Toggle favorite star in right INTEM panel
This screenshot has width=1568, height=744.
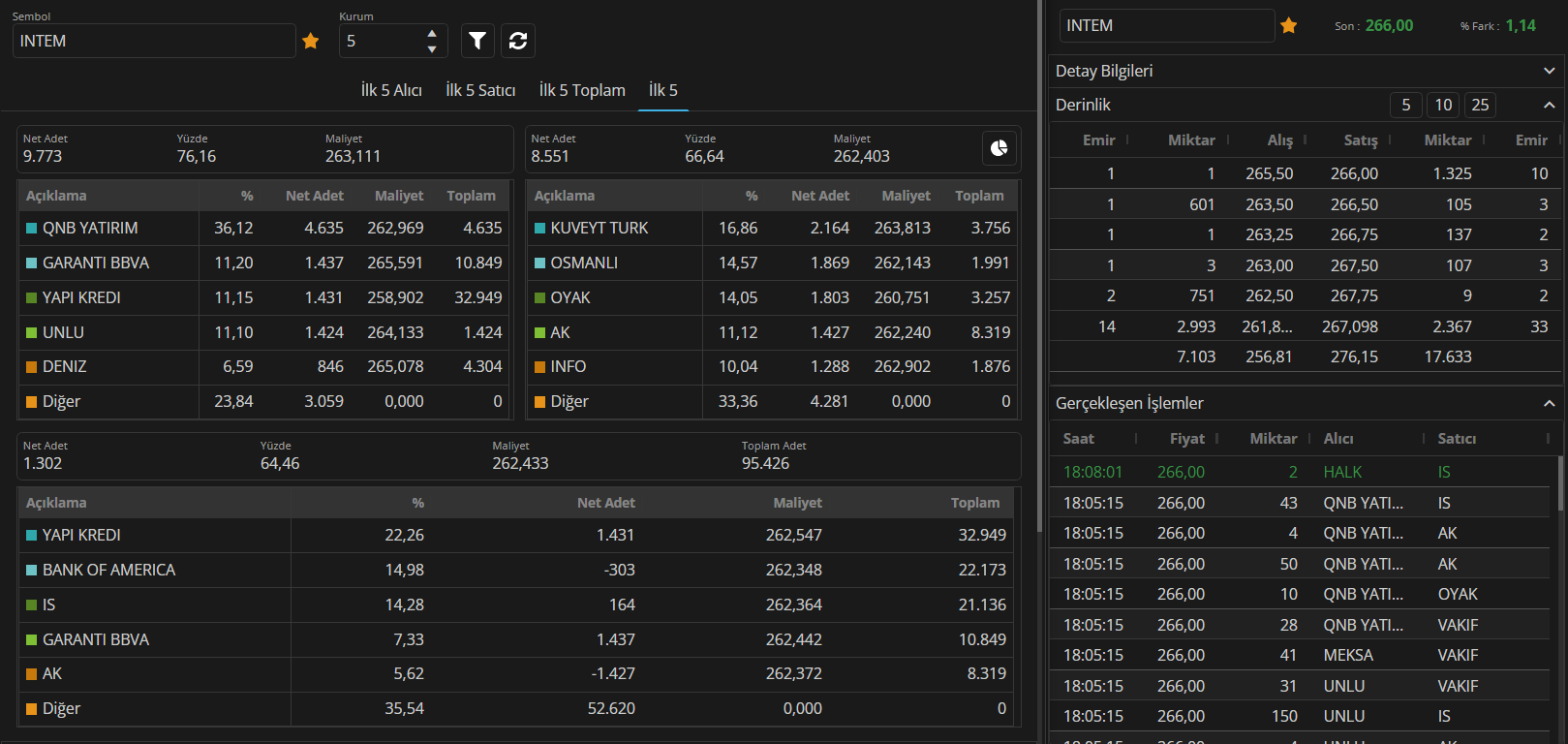pyautogui.click(x=1288, y=26)
